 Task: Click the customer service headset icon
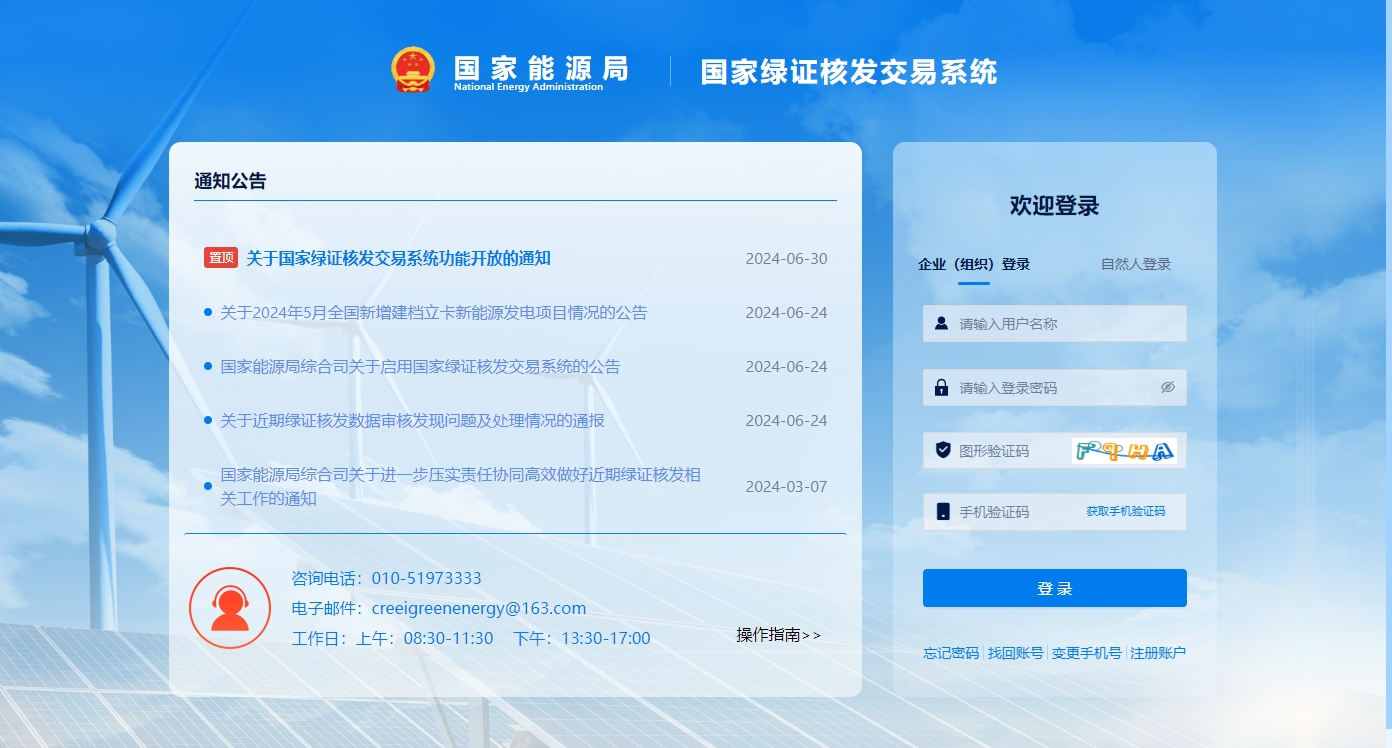point(230,607)
